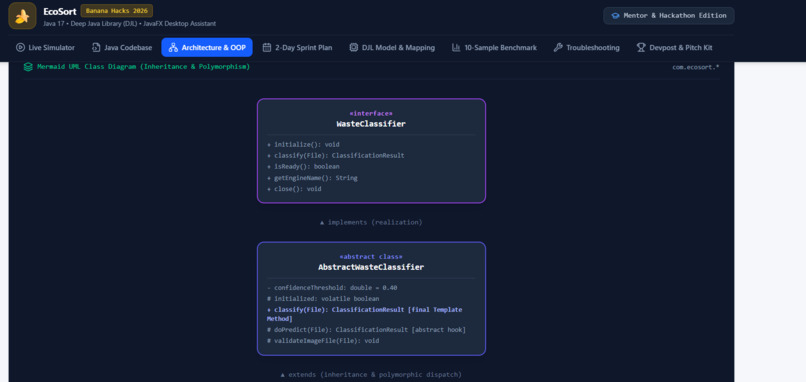Click the Troubleshooting wrench icon
This screenshot has height=382, width=806.
(x=558, y=47)
